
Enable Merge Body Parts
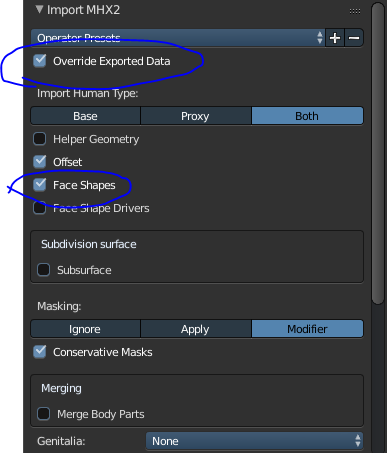[x=44, y=414]
